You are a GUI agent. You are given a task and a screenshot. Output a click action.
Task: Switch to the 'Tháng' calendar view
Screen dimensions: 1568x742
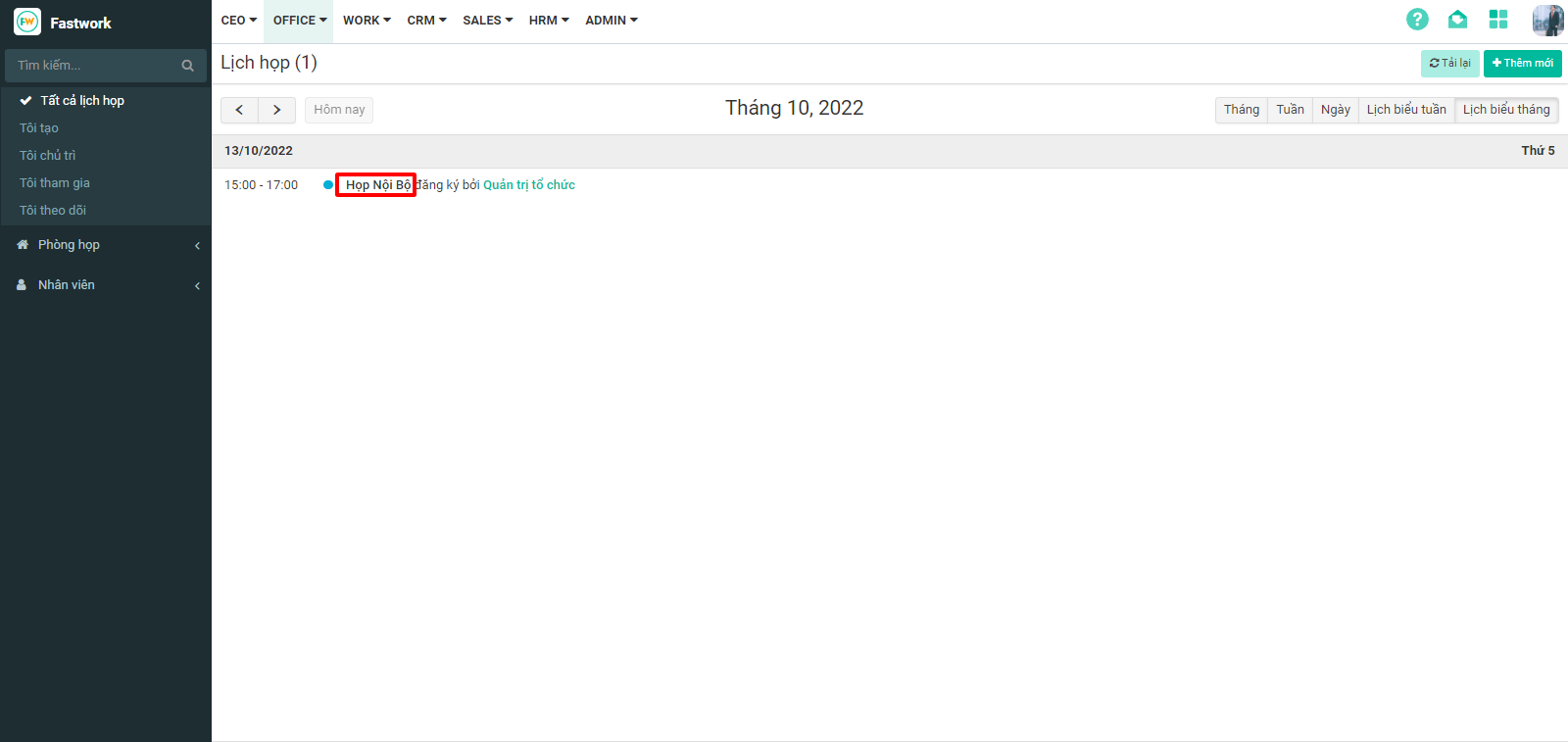pos(1241,110)
